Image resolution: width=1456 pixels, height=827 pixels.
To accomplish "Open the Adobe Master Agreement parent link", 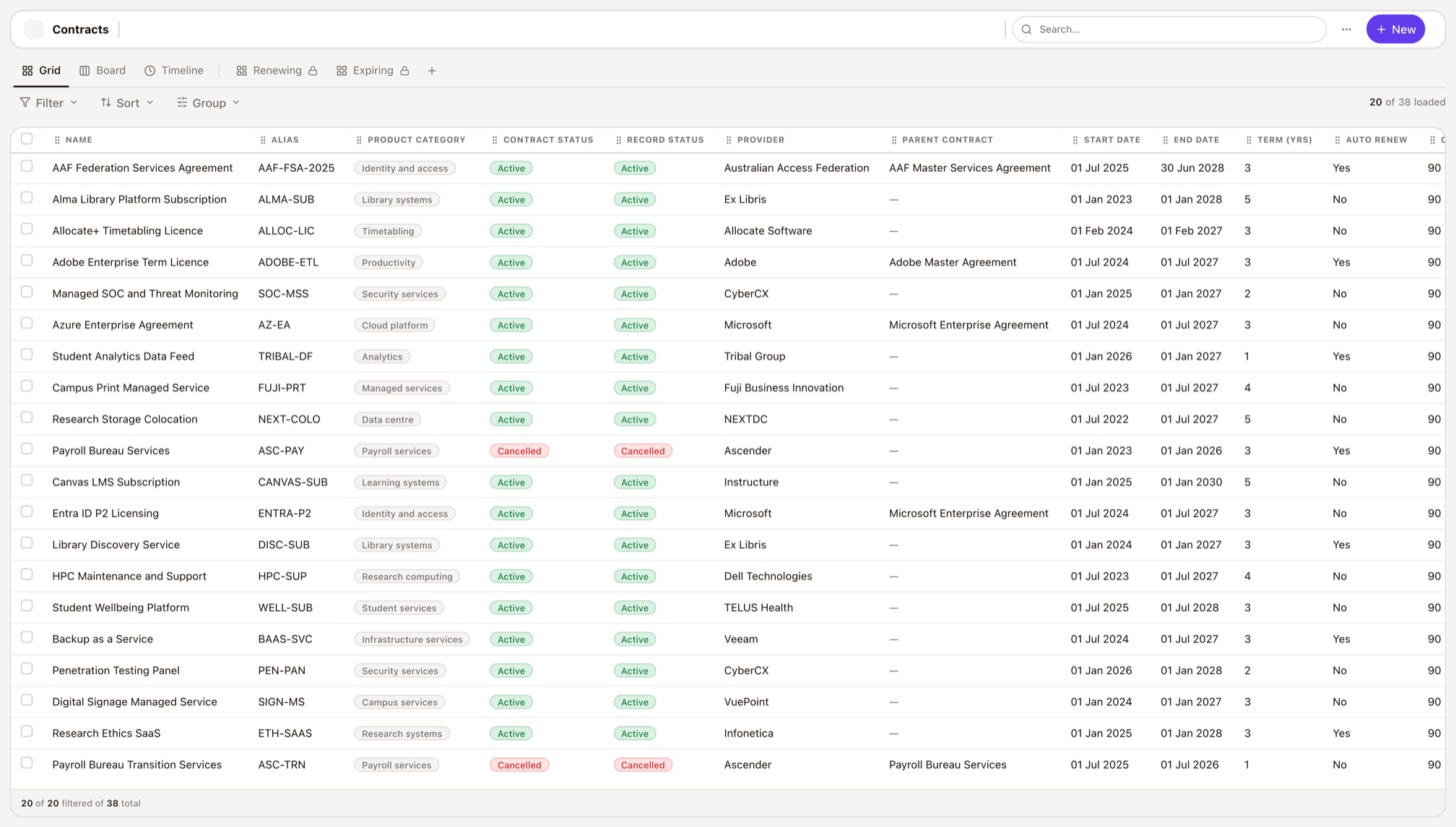I will point(953,262).
